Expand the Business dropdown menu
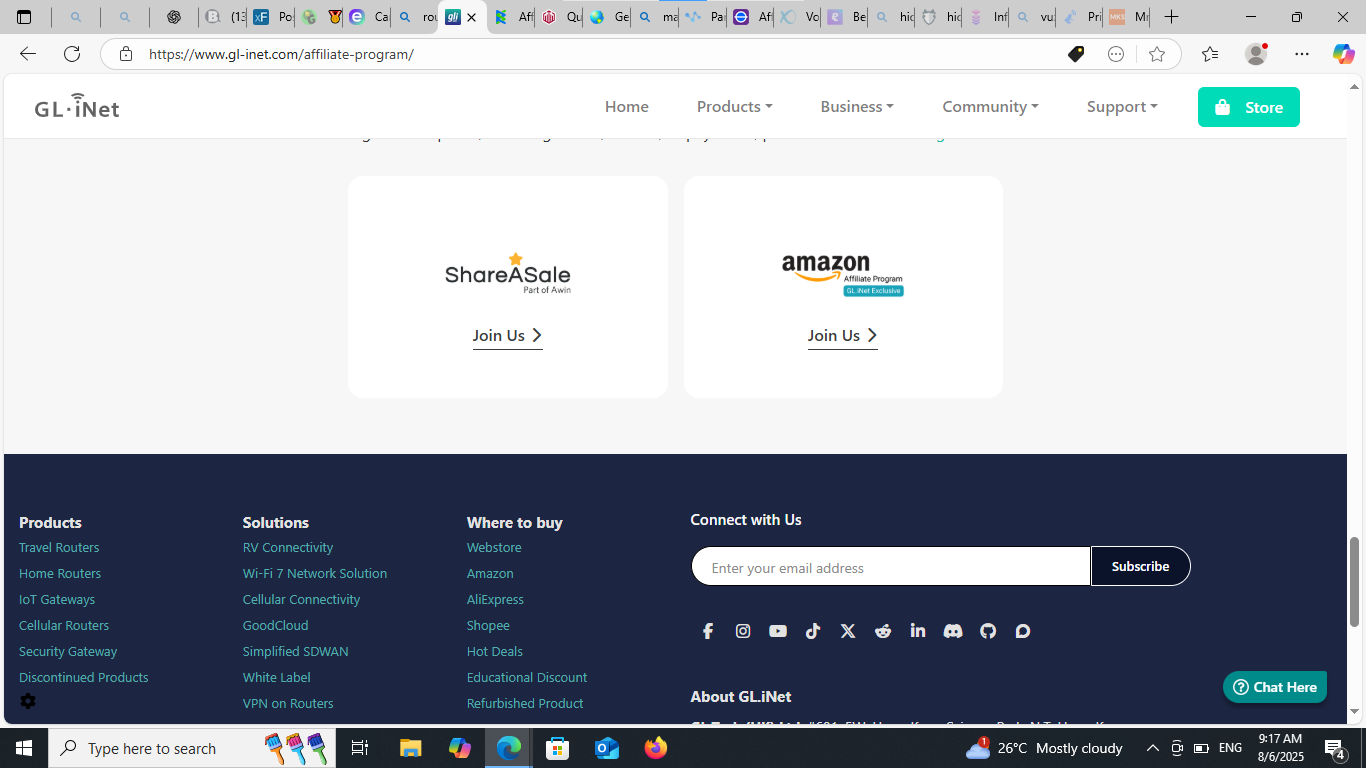The height and width of the screenshot is (768, 1366). tap(857, 106)
